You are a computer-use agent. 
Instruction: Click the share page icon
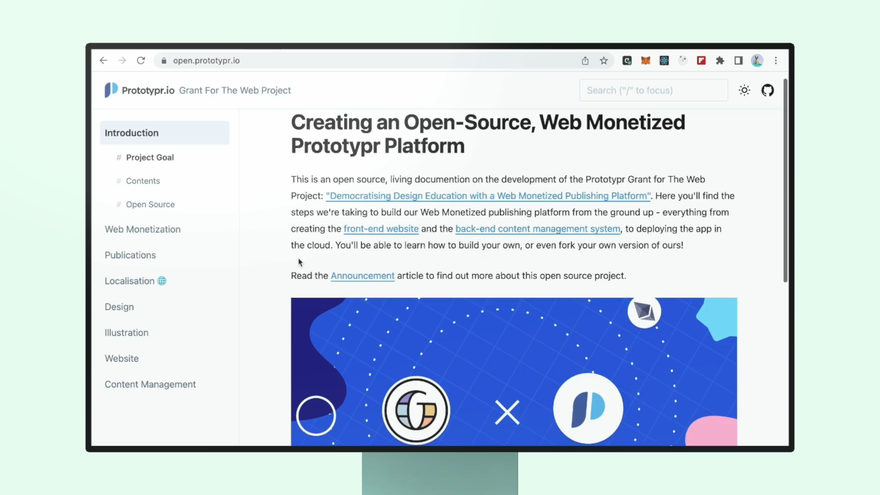[x=585, y=61]
